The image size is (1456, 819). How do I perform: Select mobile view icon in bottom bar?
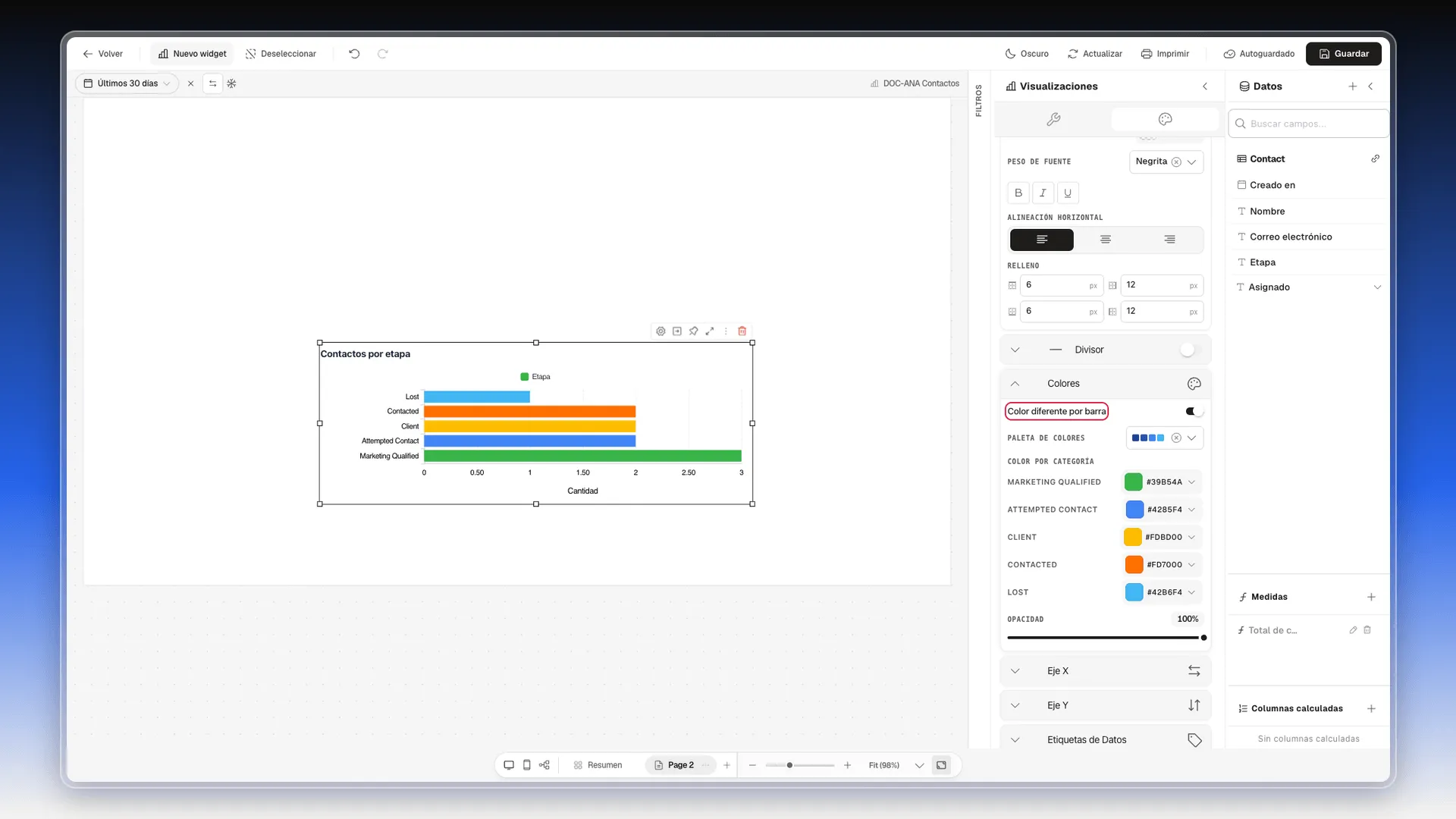pyautogui.click(x=527, y=765)
